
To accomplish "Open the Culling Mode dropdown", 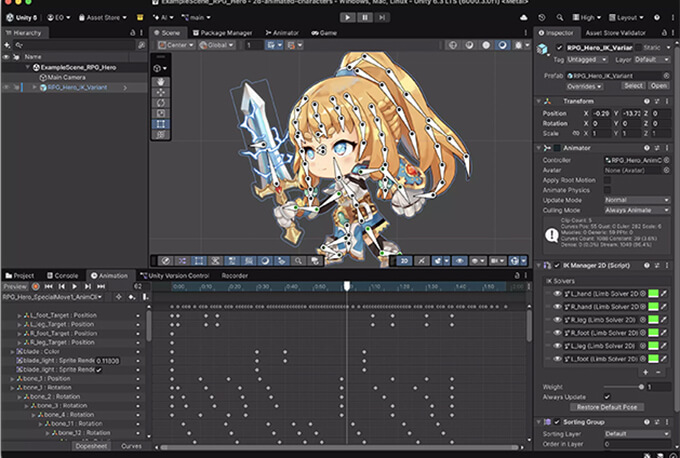I will (x=634, y=210).
